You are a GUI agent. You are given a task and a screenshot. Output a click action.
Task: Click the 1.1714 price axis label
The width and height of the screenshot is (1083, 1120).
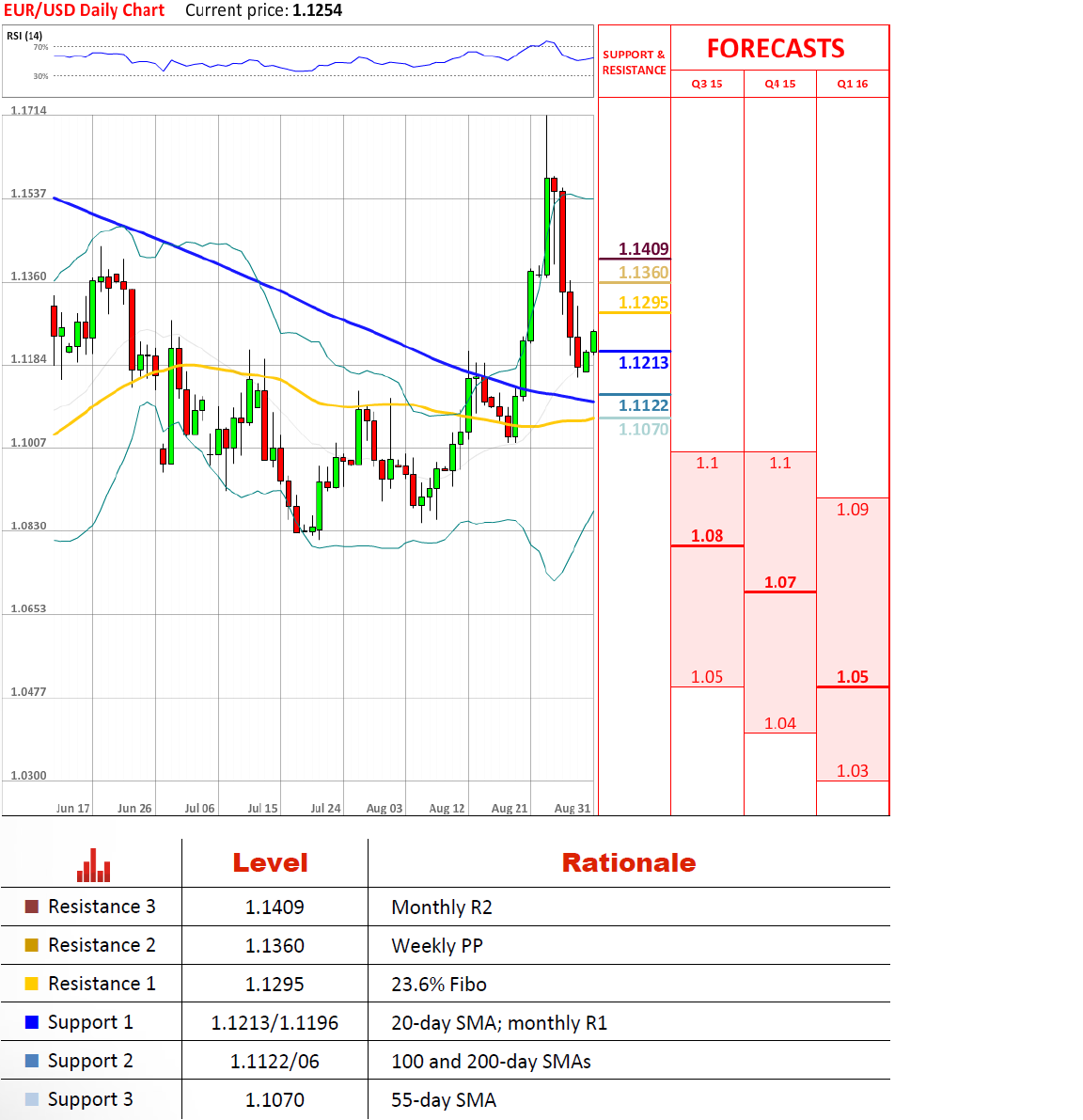(x=28, y=110)
